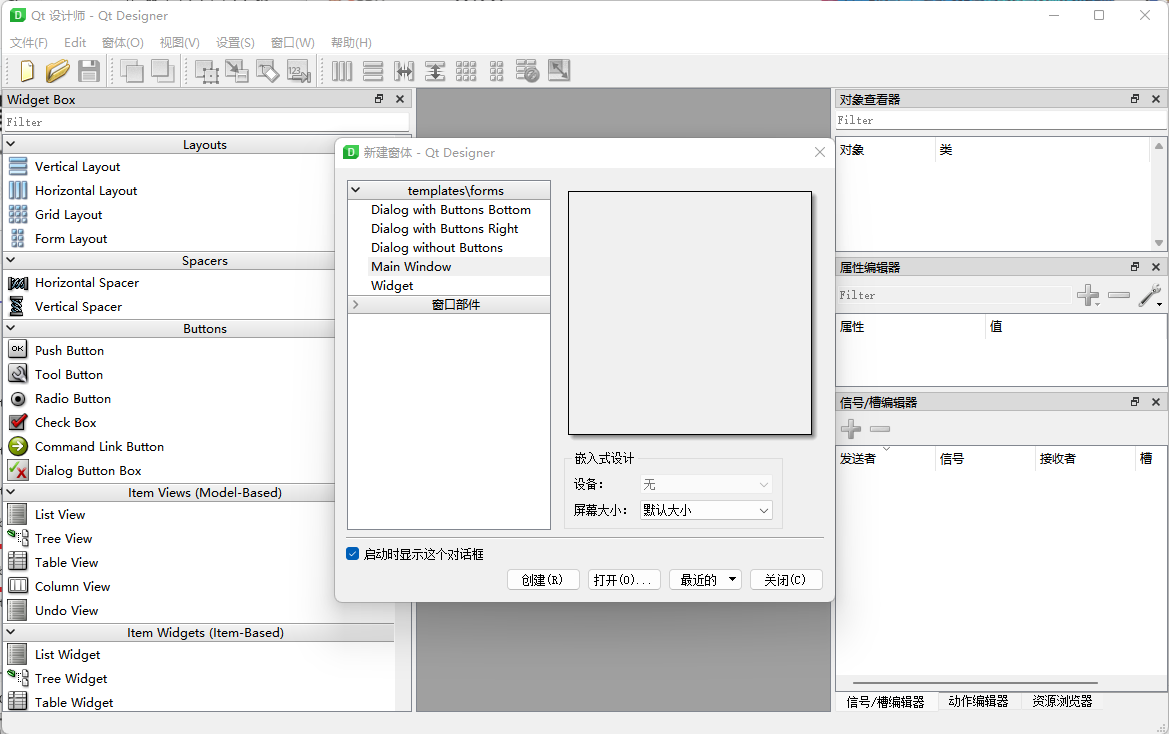This screenshot has width=1169, height=734.
Task: Open the 设备 device combo box
Action: click(x=706, y=484)
